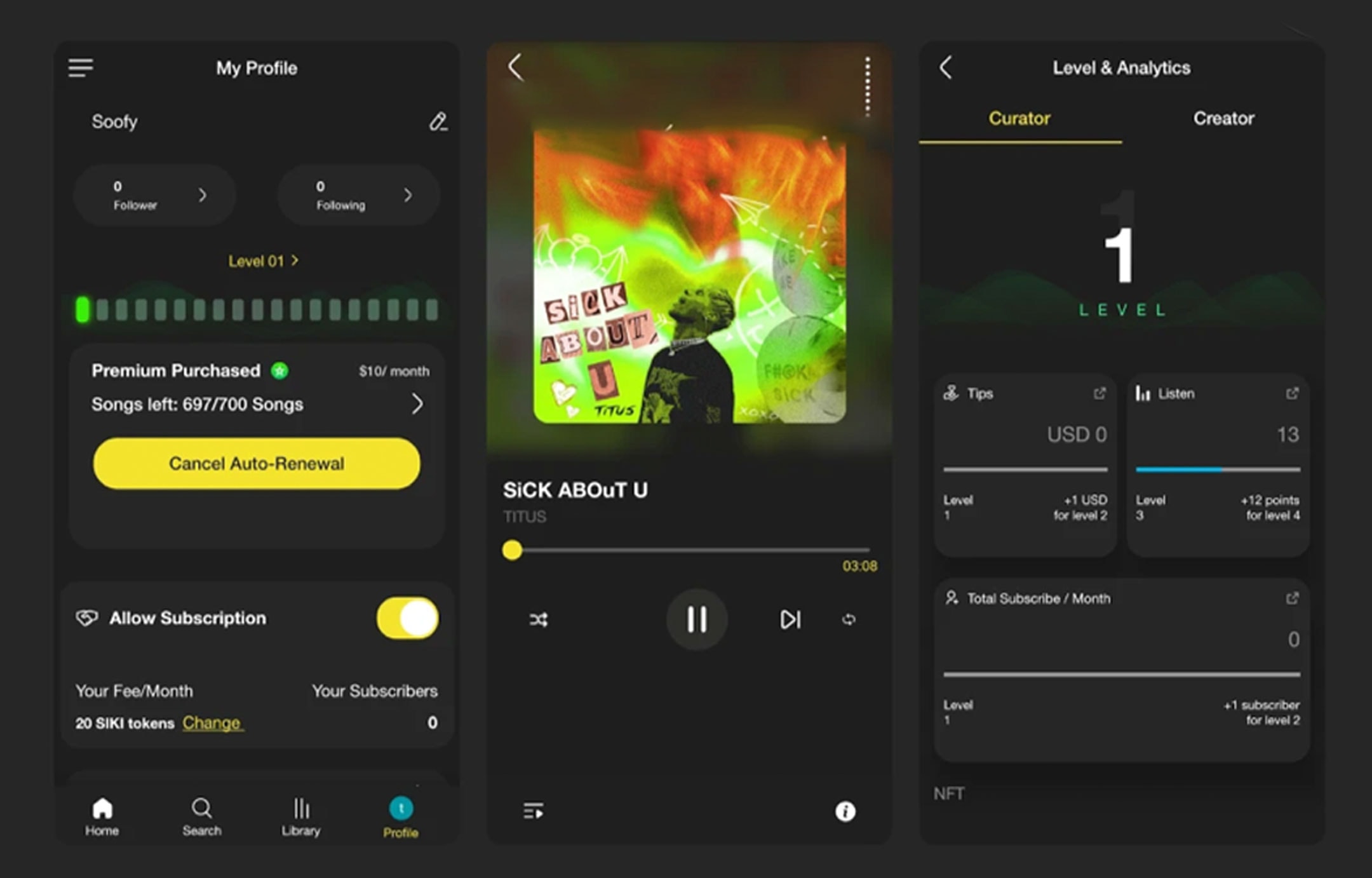Open the three-dot options menu in player

click(868, 86)
